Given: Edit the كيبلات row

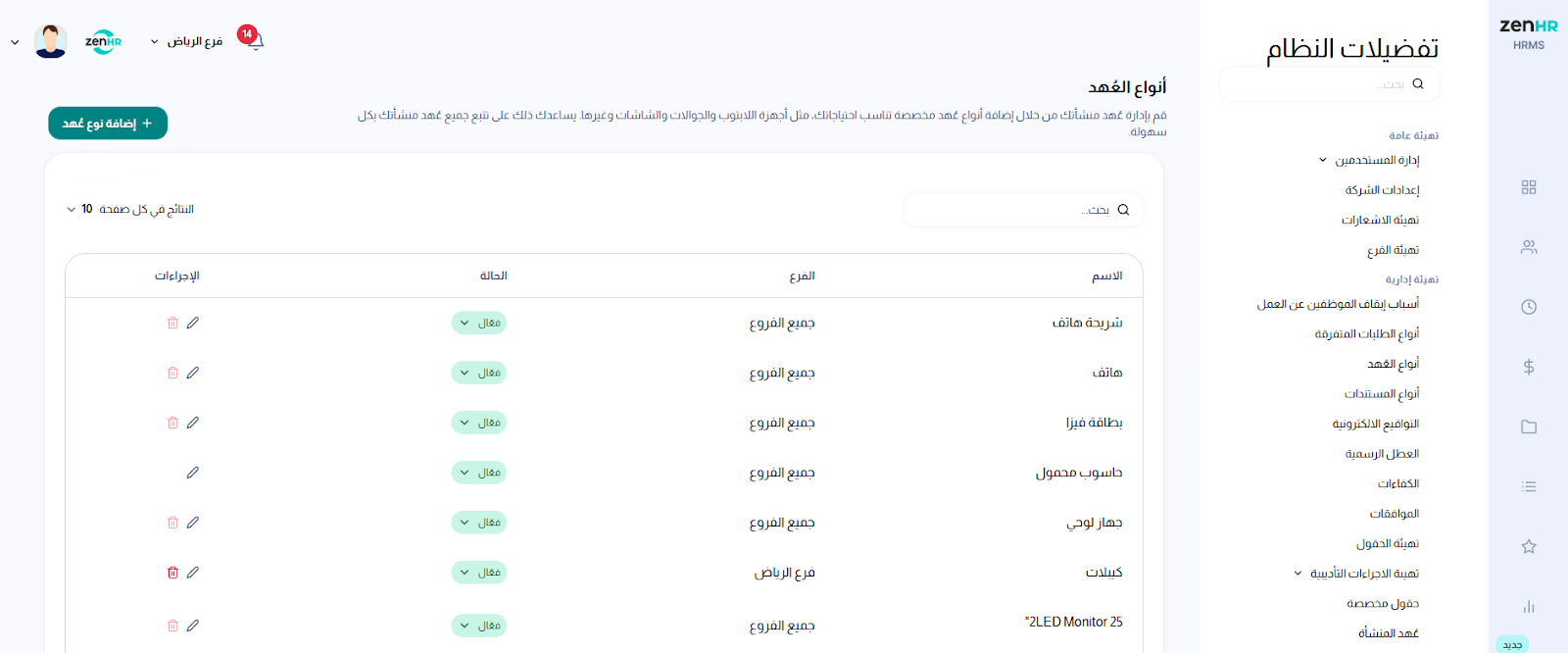Looking at the screenshot, I should point(193,573).
